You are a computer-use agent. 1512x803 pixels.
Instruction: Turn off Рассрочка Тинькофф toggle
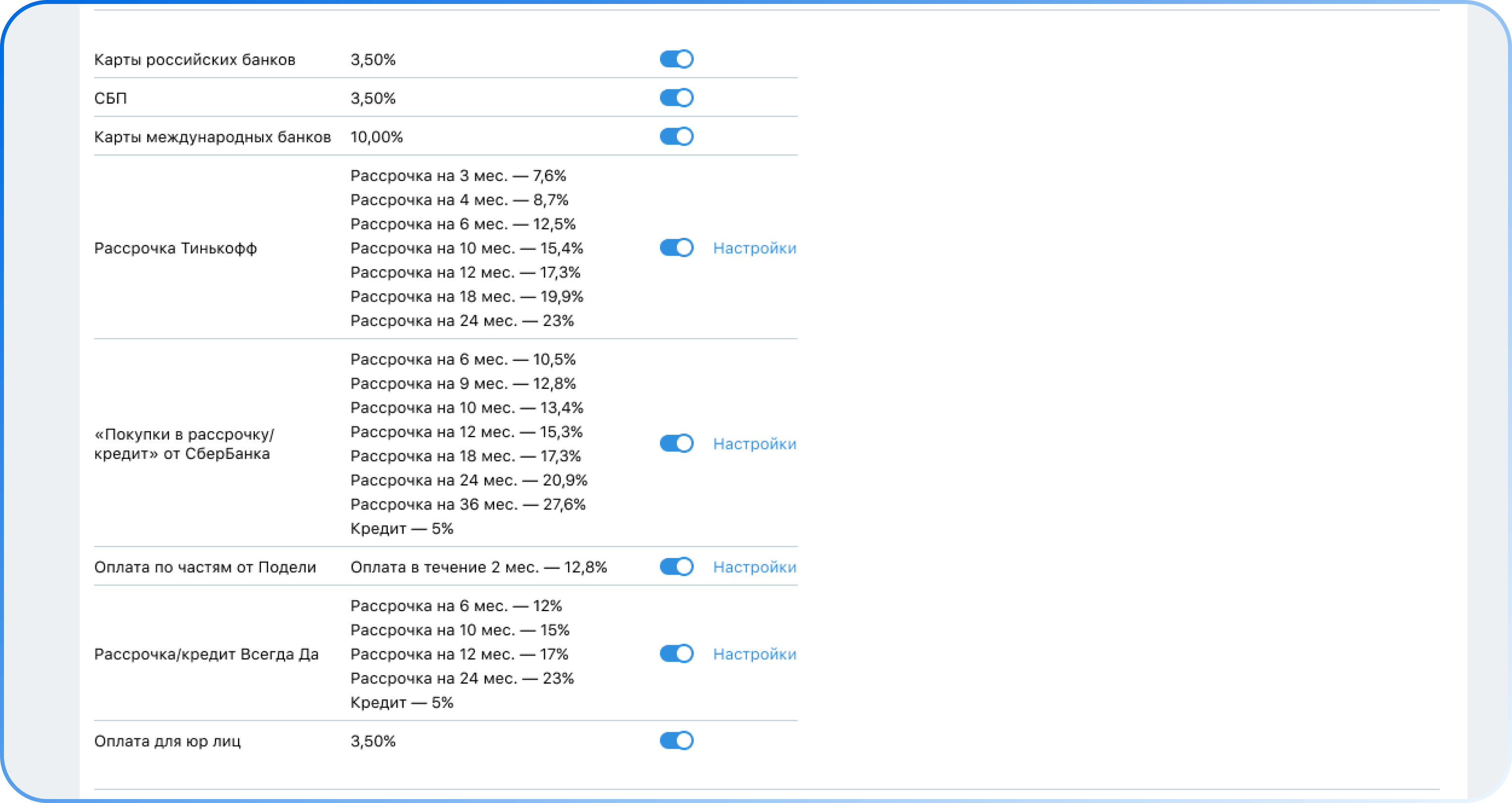(x=676, y=248)
